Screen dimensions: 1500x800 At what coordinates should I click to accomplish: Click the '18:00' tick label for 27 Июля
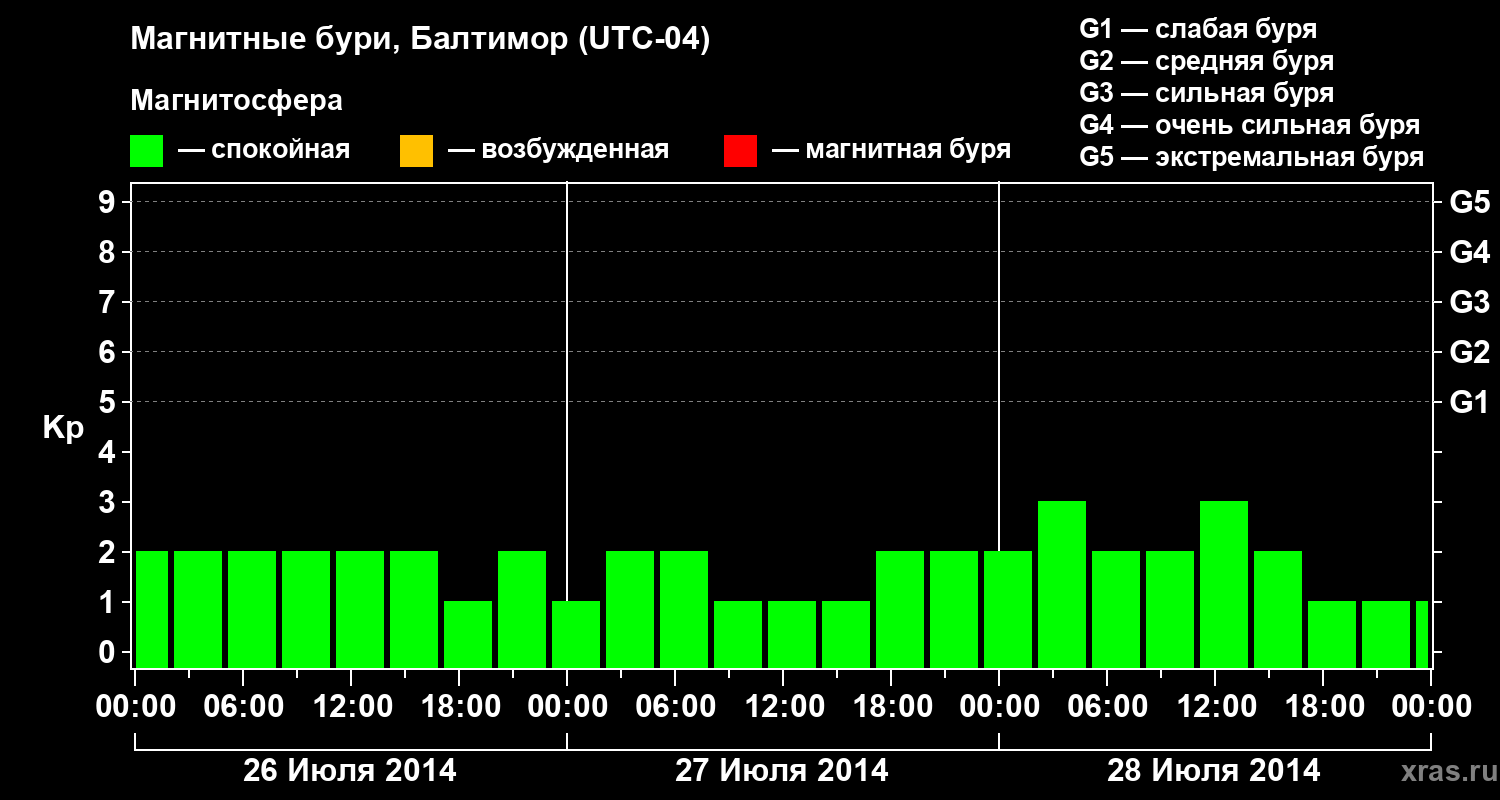[x=892, y=706]
